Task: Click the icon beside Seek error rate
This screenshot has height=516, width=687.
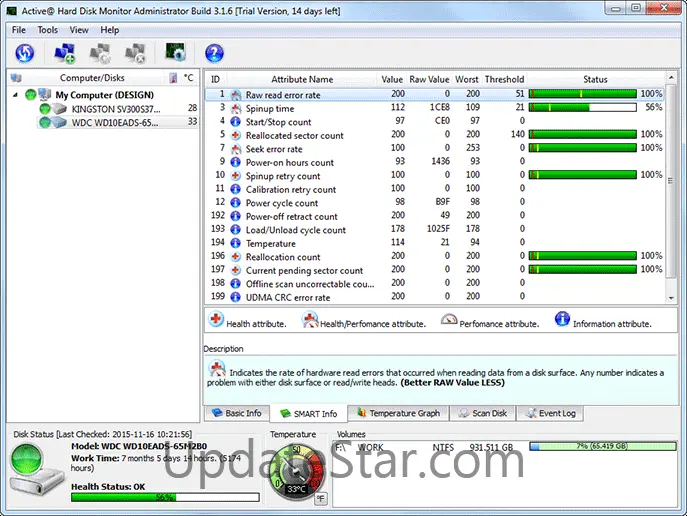Action: click(x=236, y=149)
